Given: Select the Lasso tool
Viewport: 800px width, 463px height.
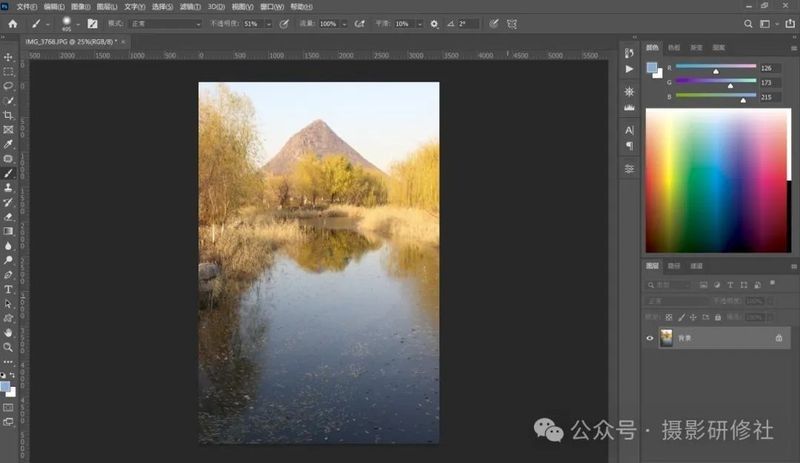Looking at the screenshot, I should pyautogui.click(x=8, y=86).
